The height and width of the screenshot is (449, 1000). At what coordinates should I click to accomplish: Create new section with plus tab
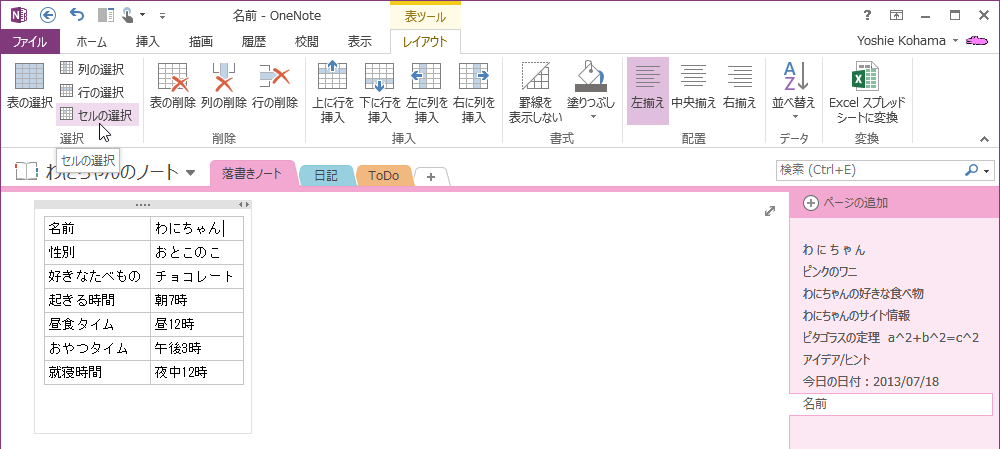pos(431,177)
